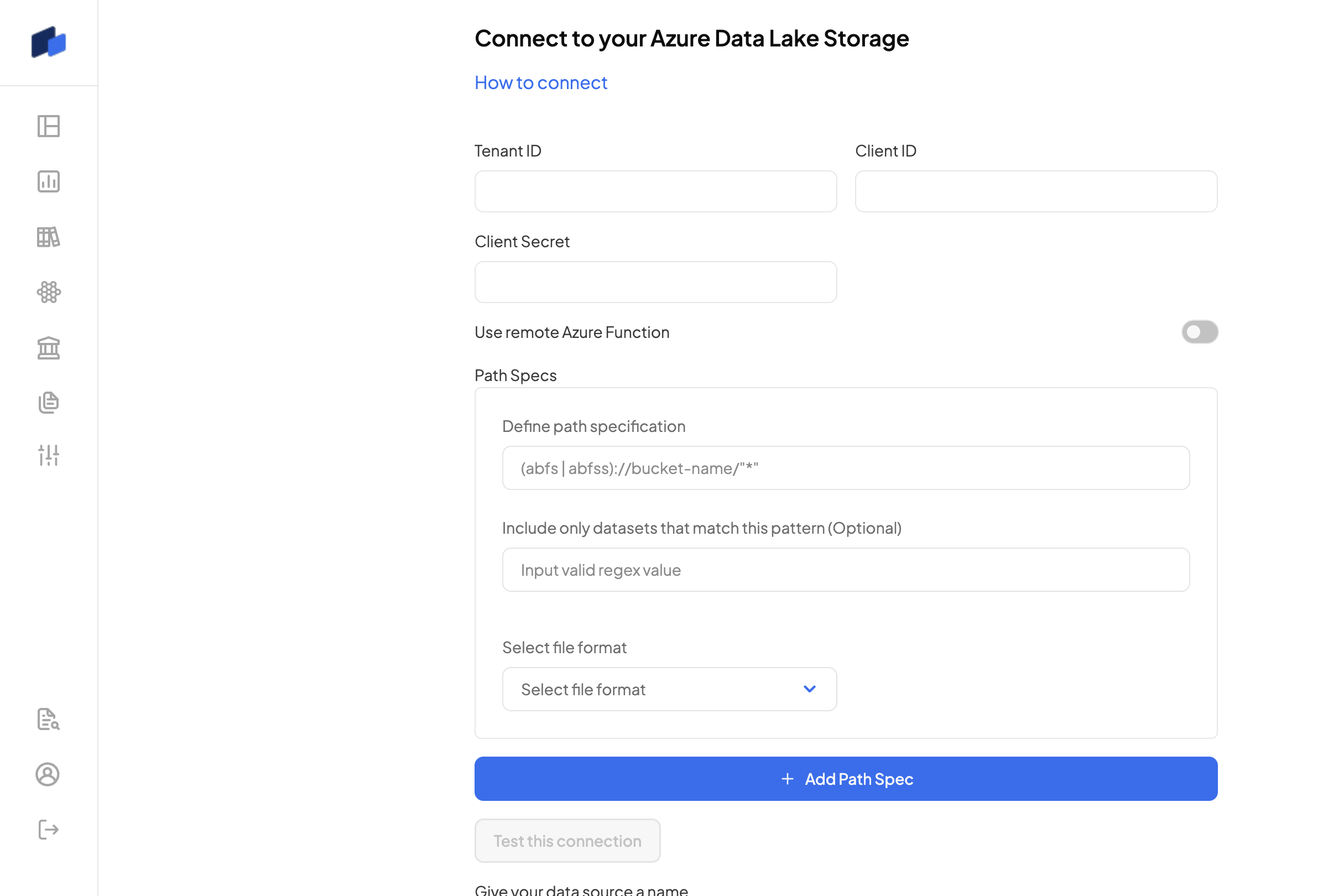1344x896 pixels.
Task: Open the dashboard layout icon
Action: (49, 126)
